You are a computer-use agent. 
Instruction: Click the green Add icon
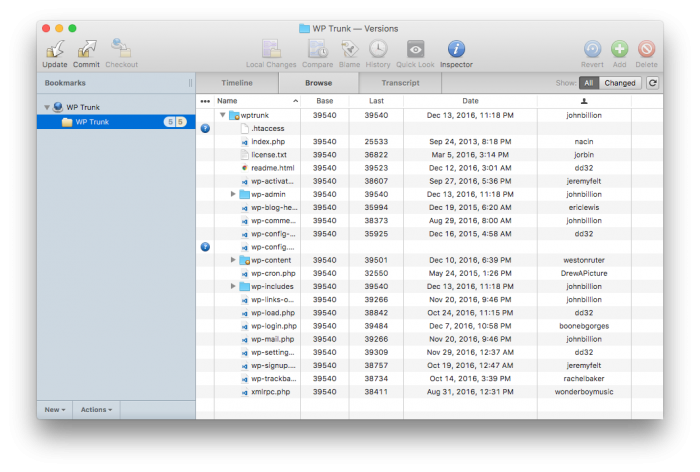click(x=620, y=49)
